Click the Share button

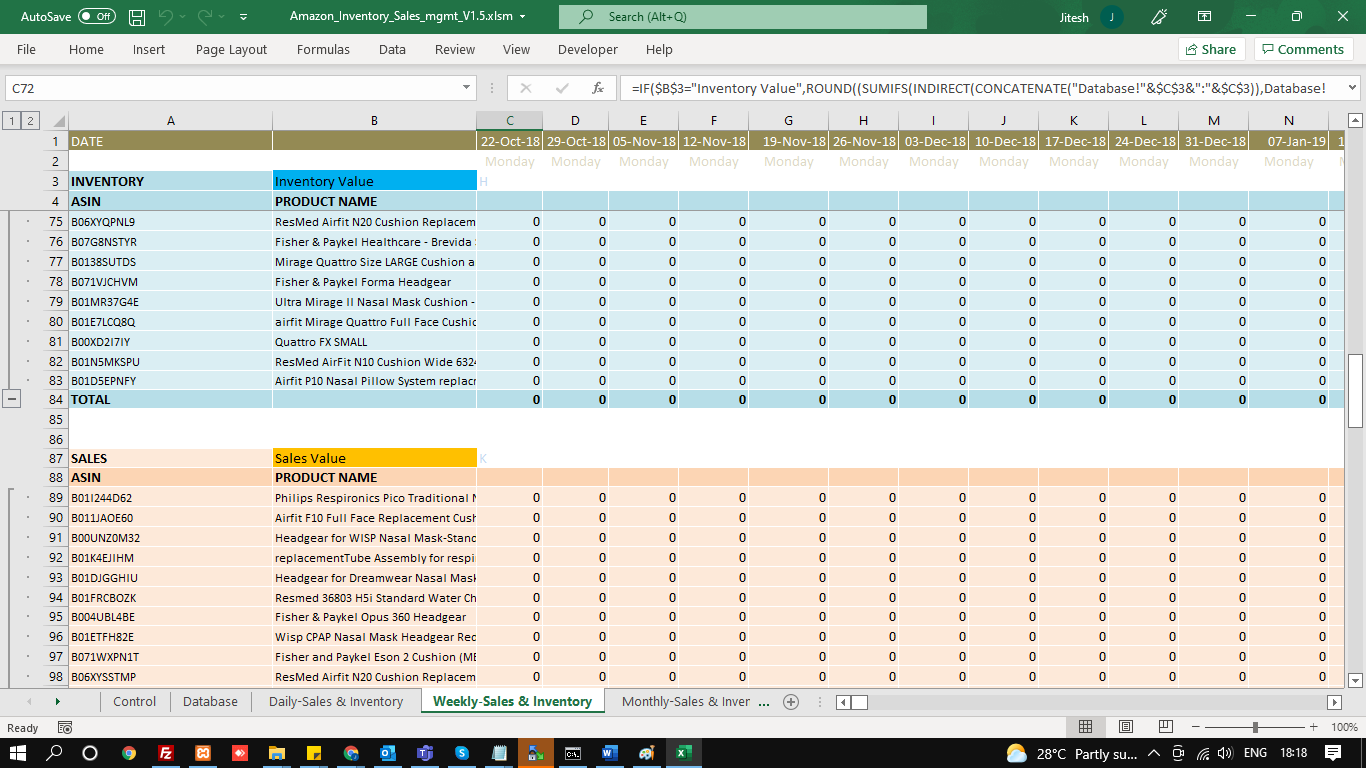point(1210,49)
